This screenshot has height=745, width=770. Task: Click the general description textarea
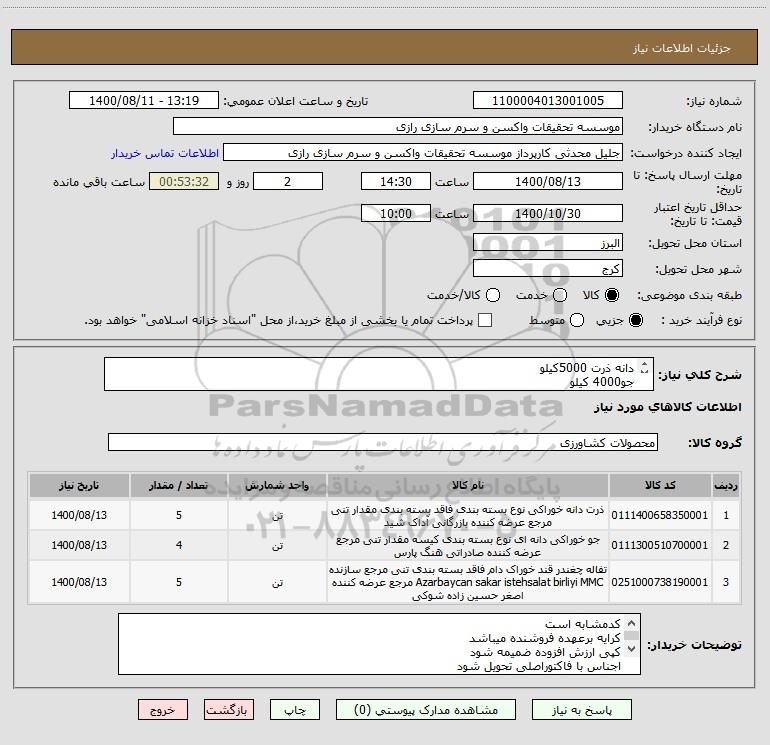tap(379, 374)
